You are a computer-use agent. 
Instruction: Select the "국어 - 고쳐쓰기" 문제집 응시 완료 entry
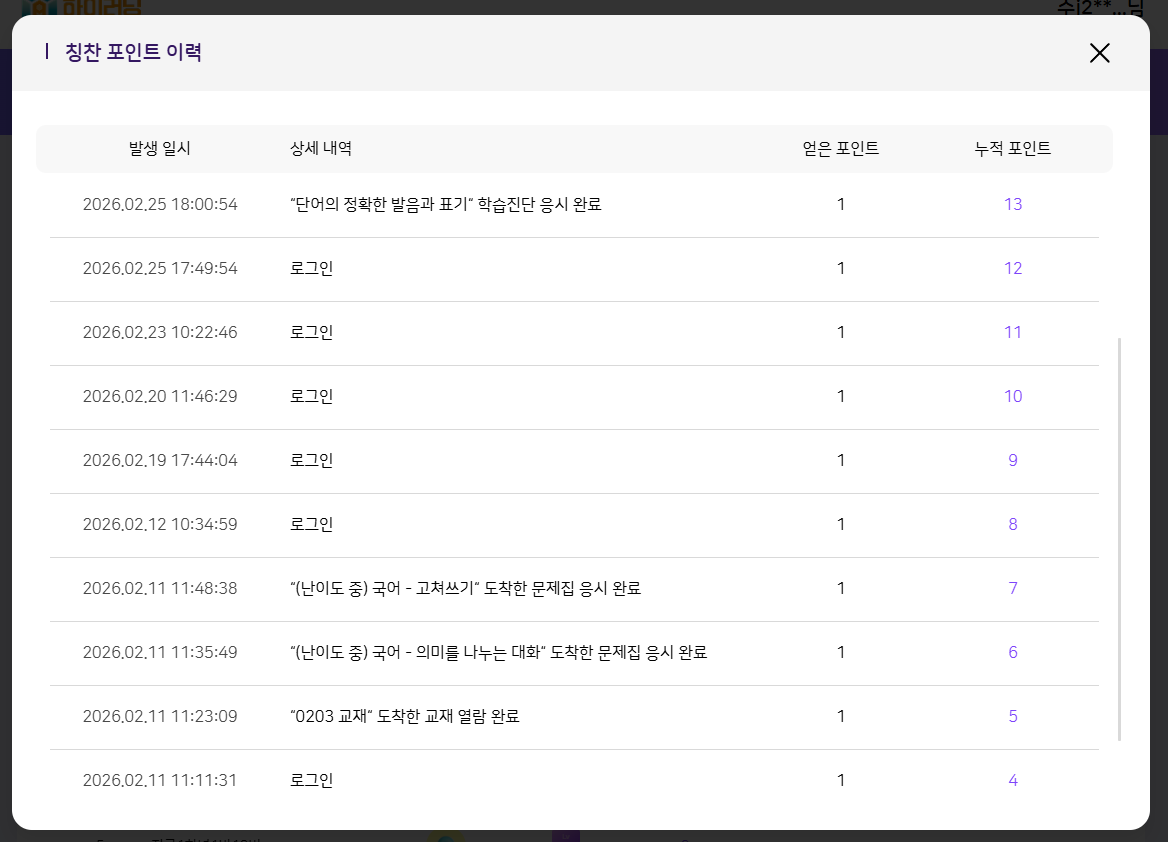(465, 588)
